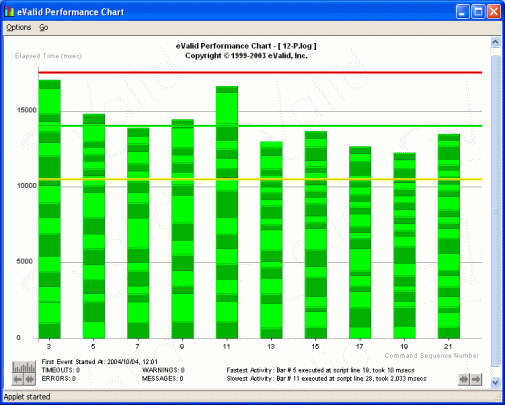Open the Go menu

[x=44, y=27]
